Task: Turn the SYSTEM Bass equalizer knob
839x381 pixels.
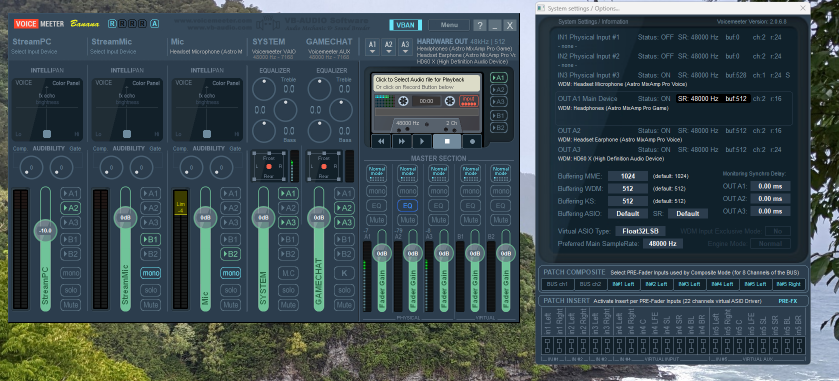Action: point(264,131)
